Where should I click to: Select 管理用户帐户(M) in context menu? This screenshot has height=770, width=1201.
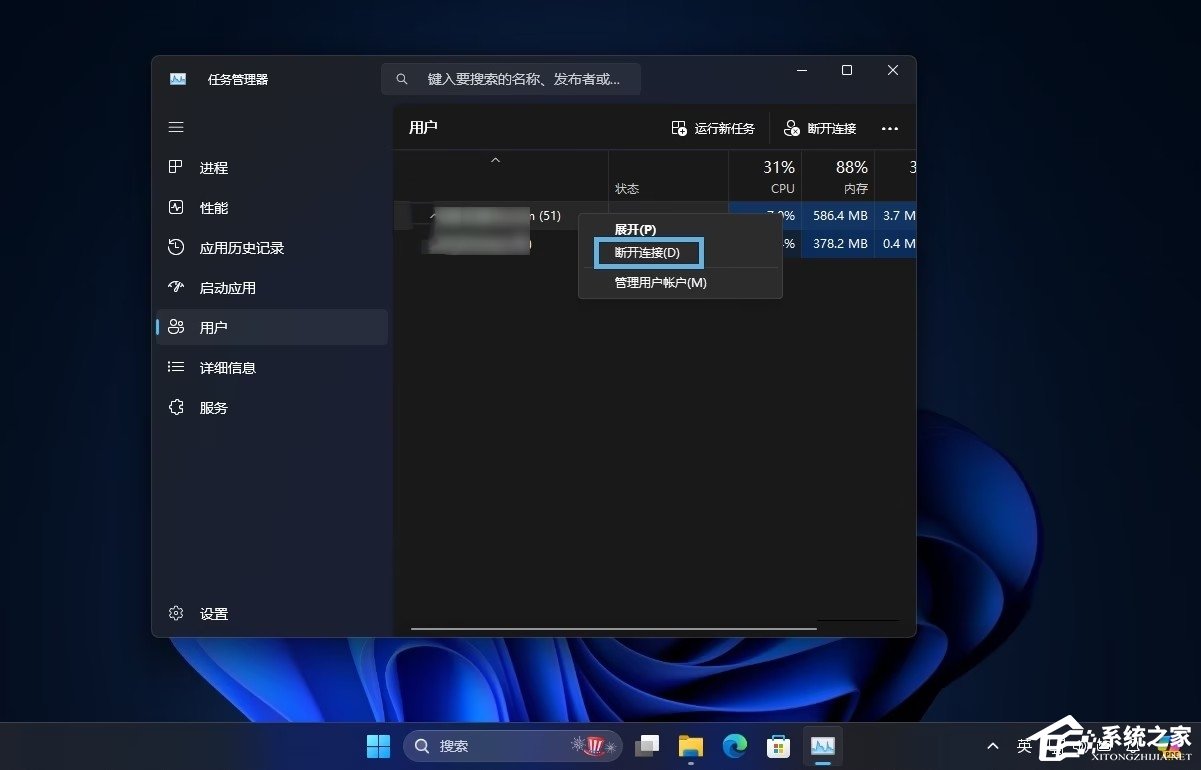pos(660,283)
